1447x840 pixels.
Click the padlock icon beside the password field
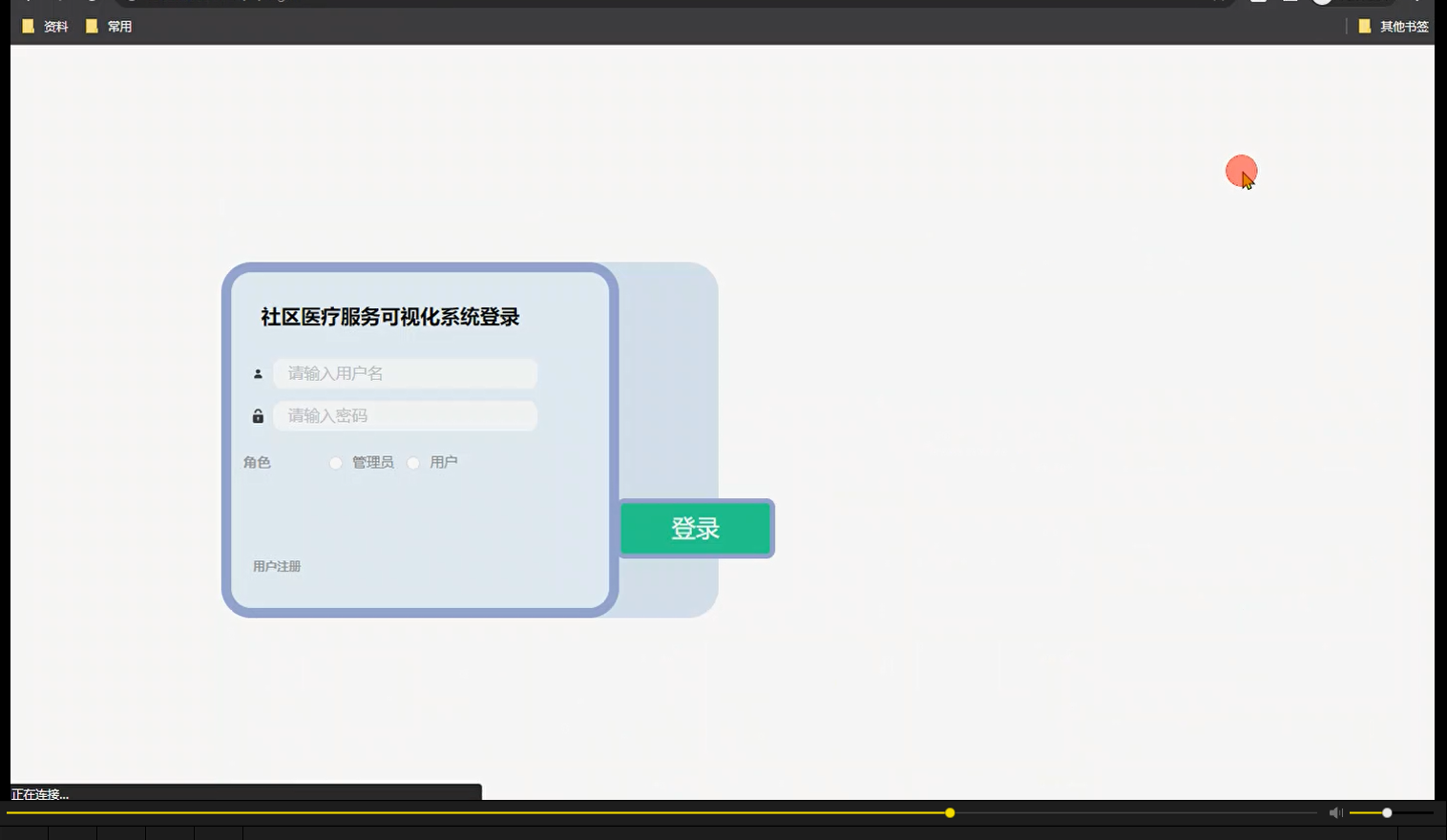(x=258, y=415)
